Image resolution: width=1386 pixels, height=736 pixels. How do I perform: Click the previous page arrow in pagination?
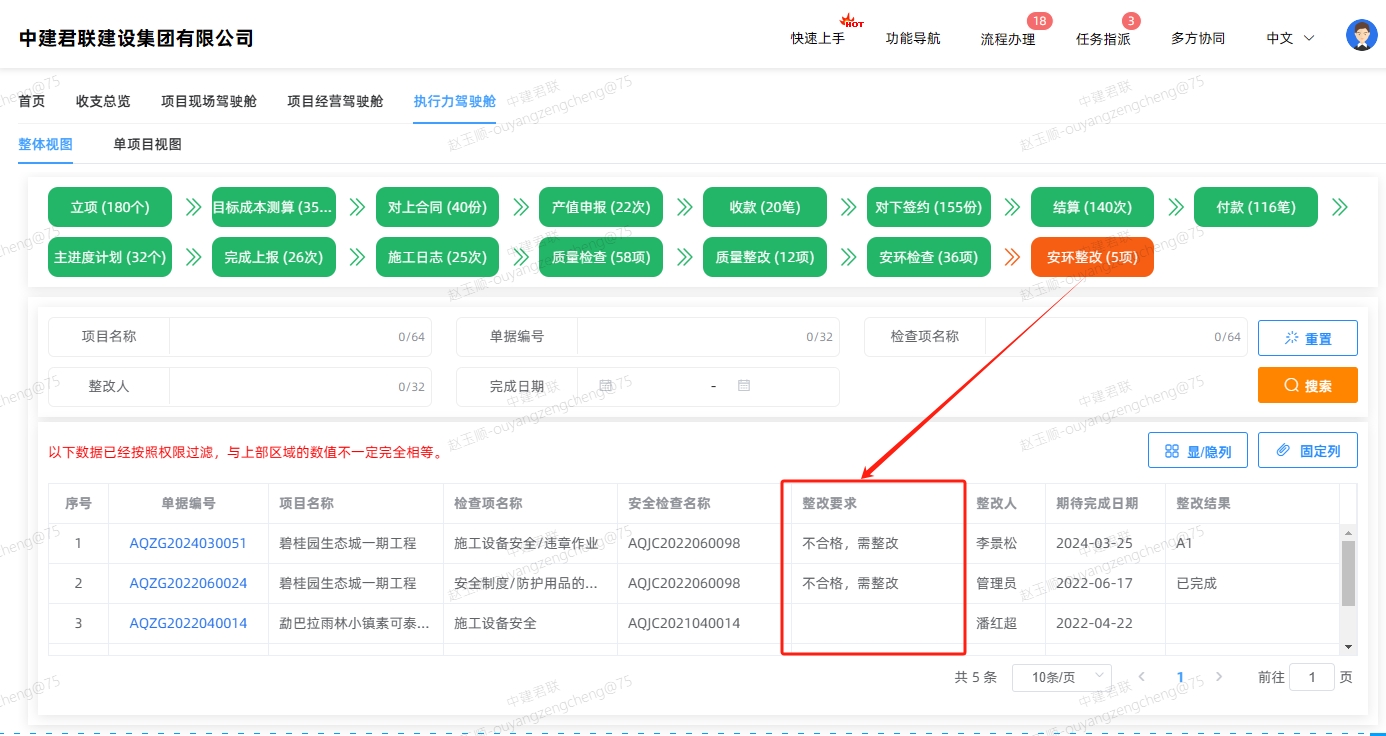[x=1142, y=677]
